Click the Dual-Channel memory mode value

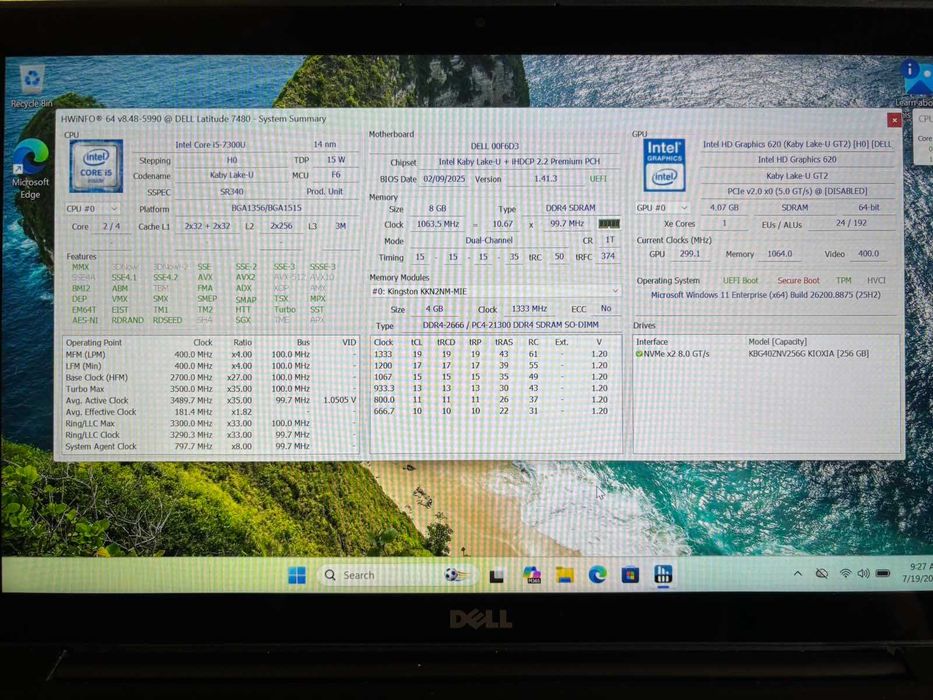tap(489, 240)
